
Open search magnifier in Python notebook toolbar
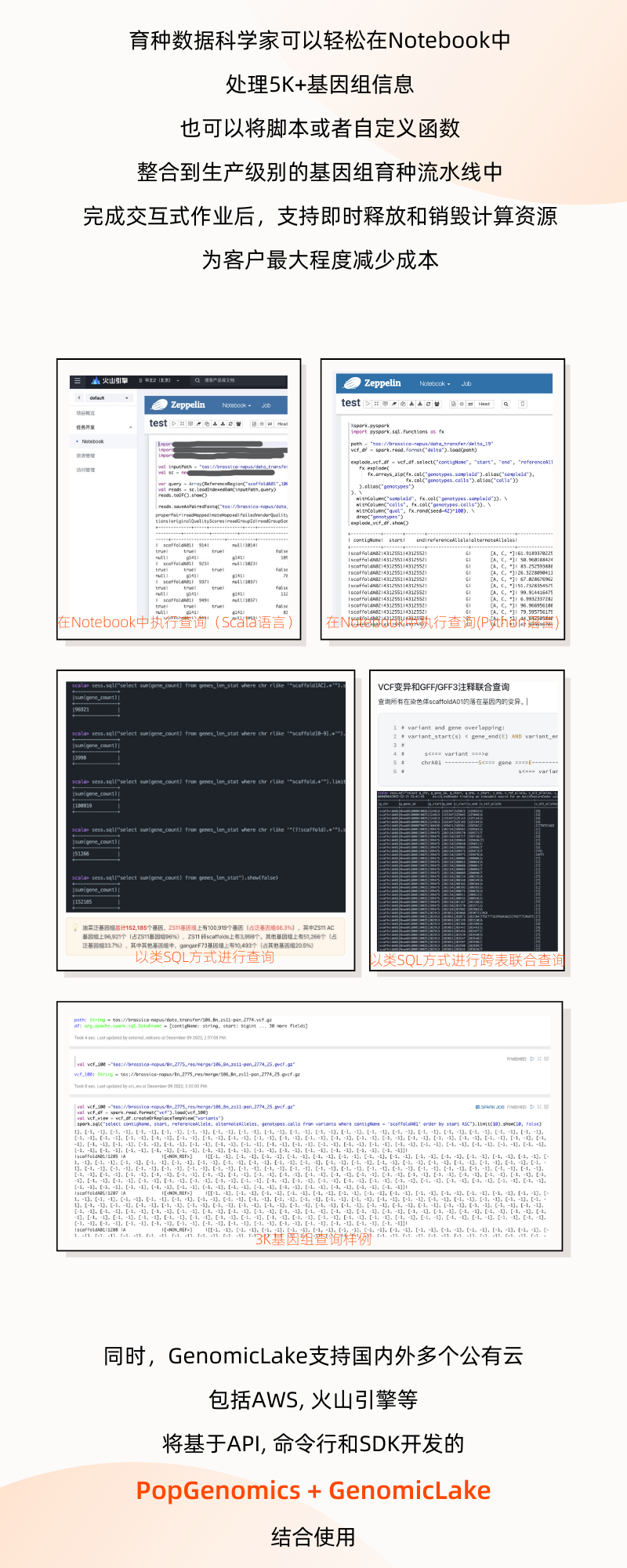coord(506,404)
